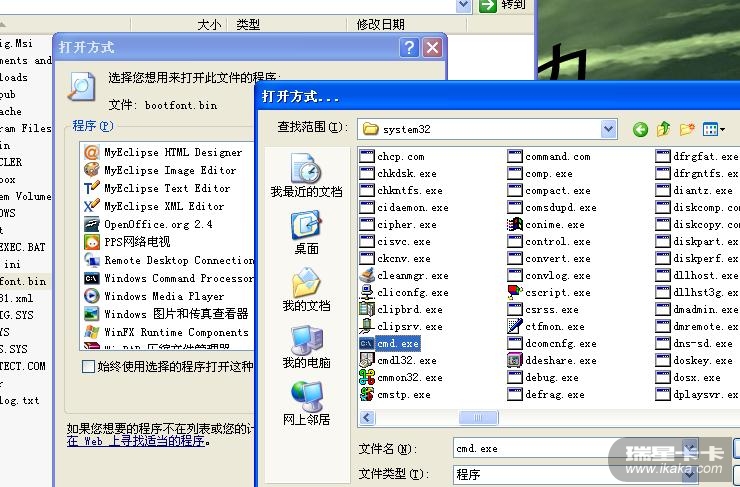
Task: Select OpenOffice.org 2.4 icon
Action: (92, 224)
